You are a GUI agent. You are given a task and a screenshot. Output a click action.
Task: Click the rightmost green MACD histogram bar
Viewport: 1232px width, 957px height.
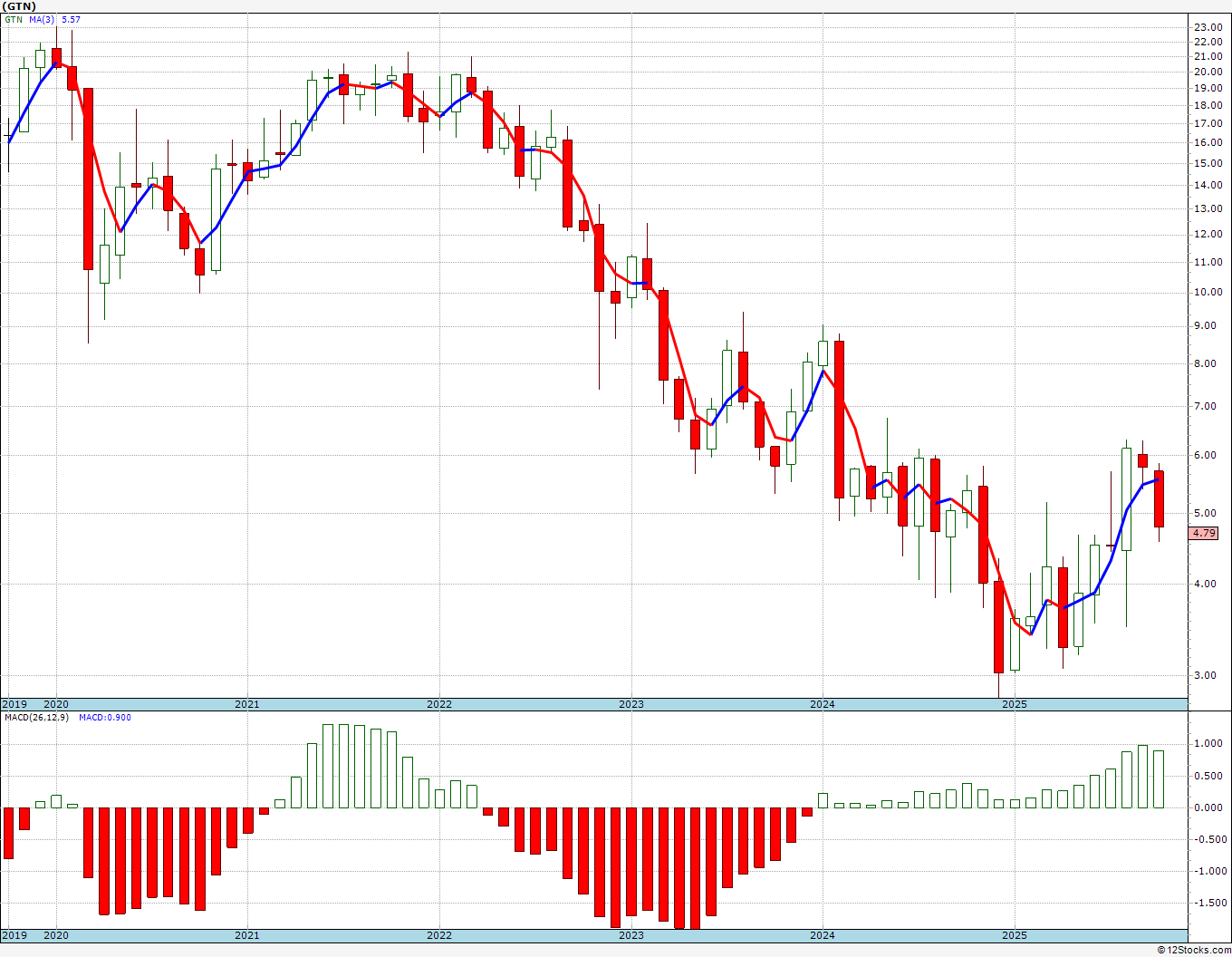click(1159, 778)
